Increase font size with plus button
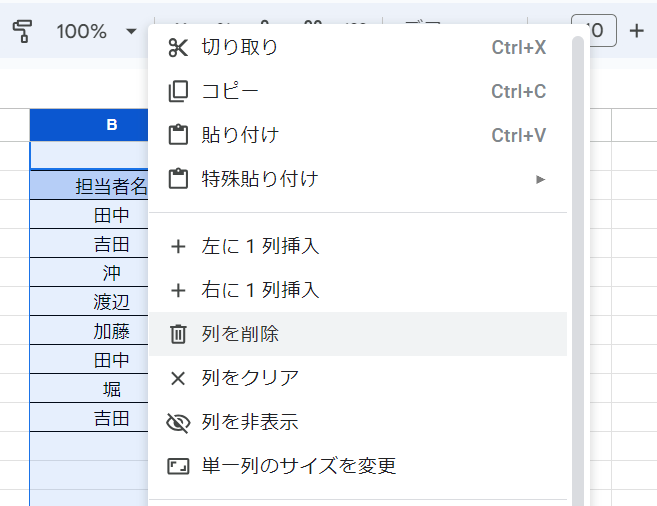The width and height of the screenshot is (657, 506). click(x=636, y=31)
